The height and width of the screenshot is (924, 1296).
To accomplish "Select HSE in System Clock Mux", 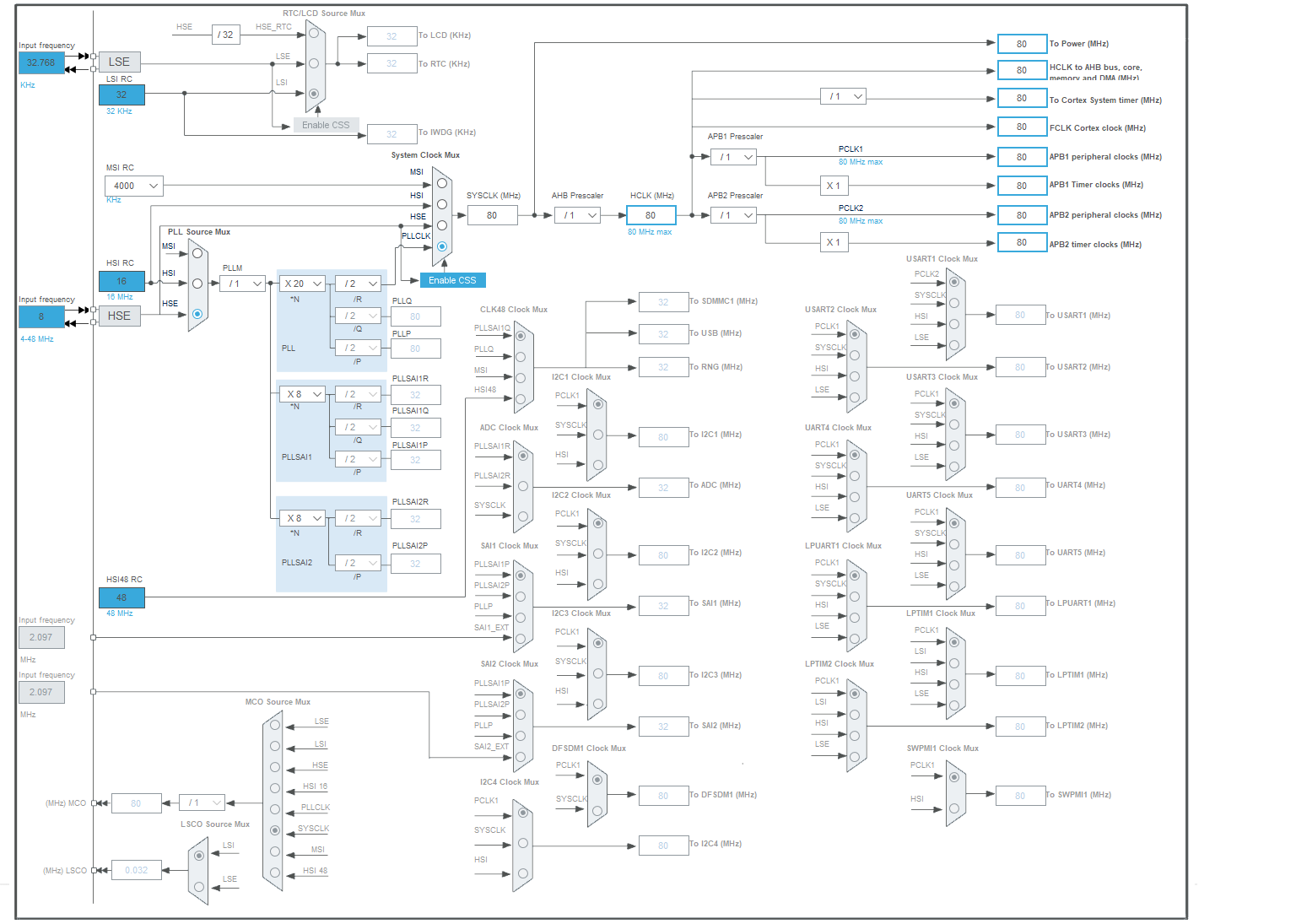I will [x=442, y=225].
